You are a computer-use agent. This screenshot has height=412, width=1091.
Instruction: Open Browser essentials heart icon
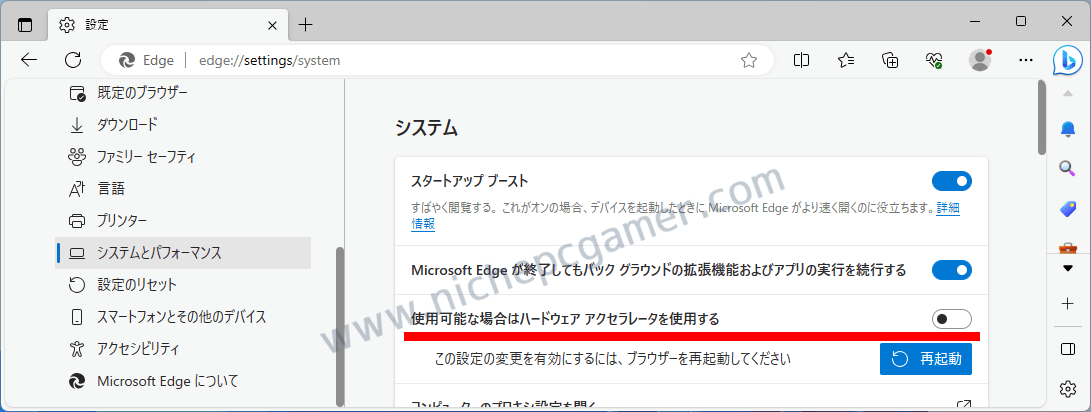coord(934,61)
